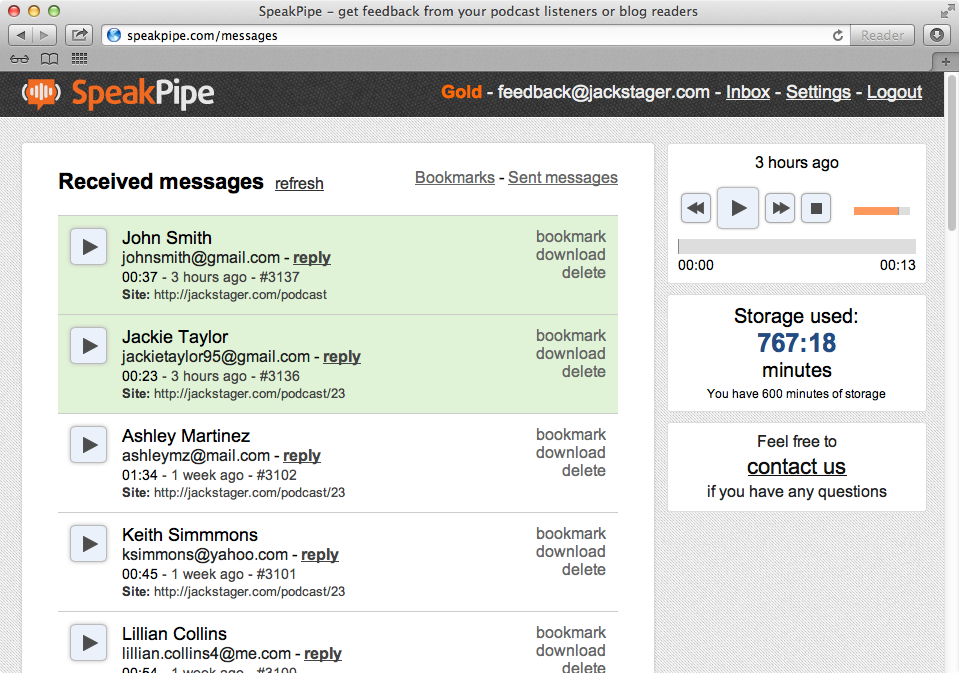This screenshot has width=959, height=673.
Task: Open the Settings page
Action: 817,92
